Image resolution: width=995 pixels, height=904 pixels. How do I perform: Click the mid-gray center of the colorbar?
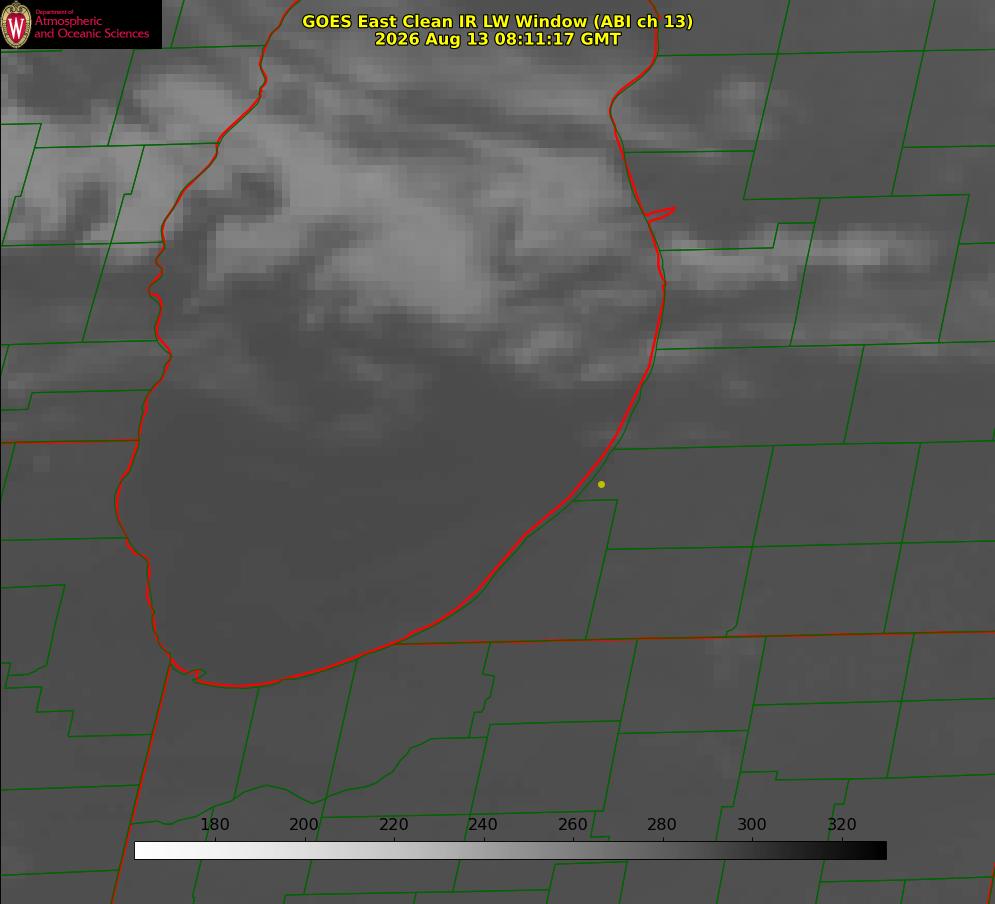point(510,850)
